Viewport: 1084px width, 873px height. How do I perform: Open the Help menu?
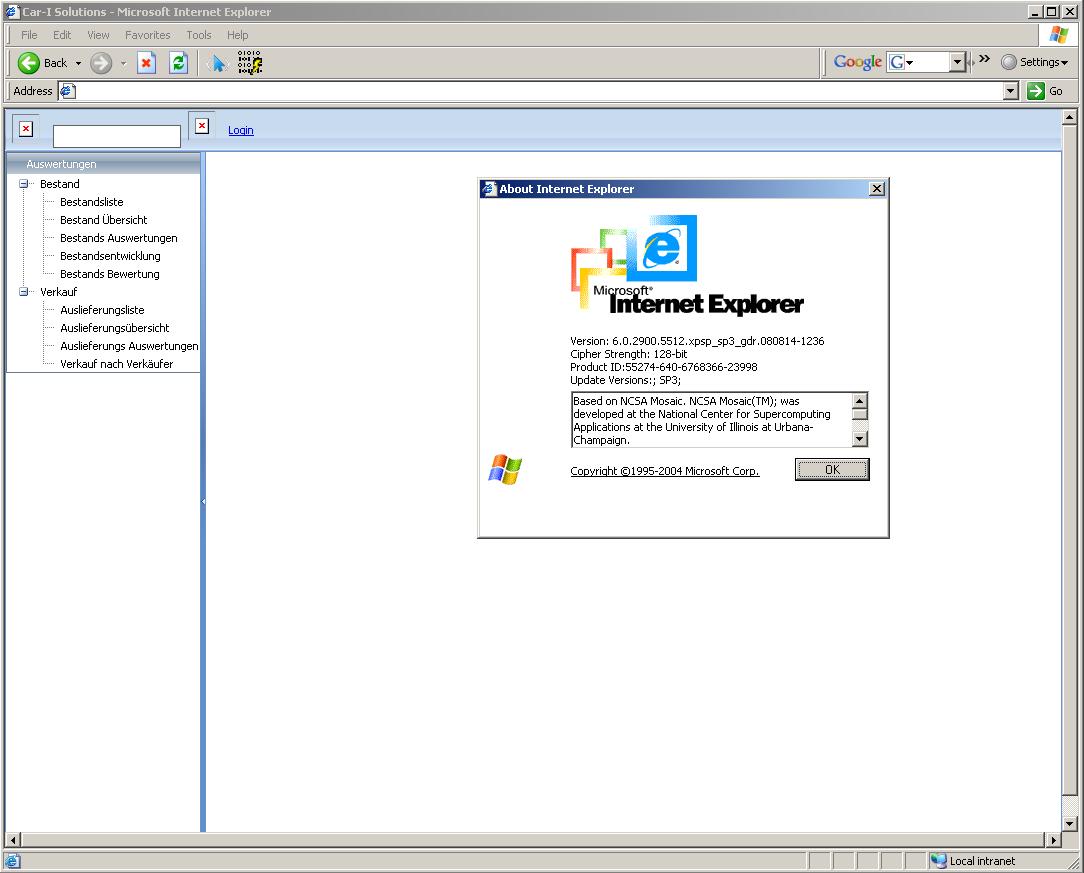(x=237, y=35)
